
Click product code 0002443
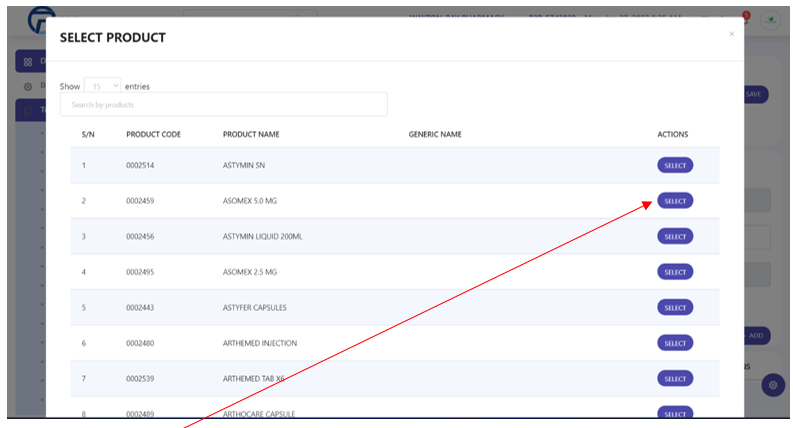coord(140,308)
